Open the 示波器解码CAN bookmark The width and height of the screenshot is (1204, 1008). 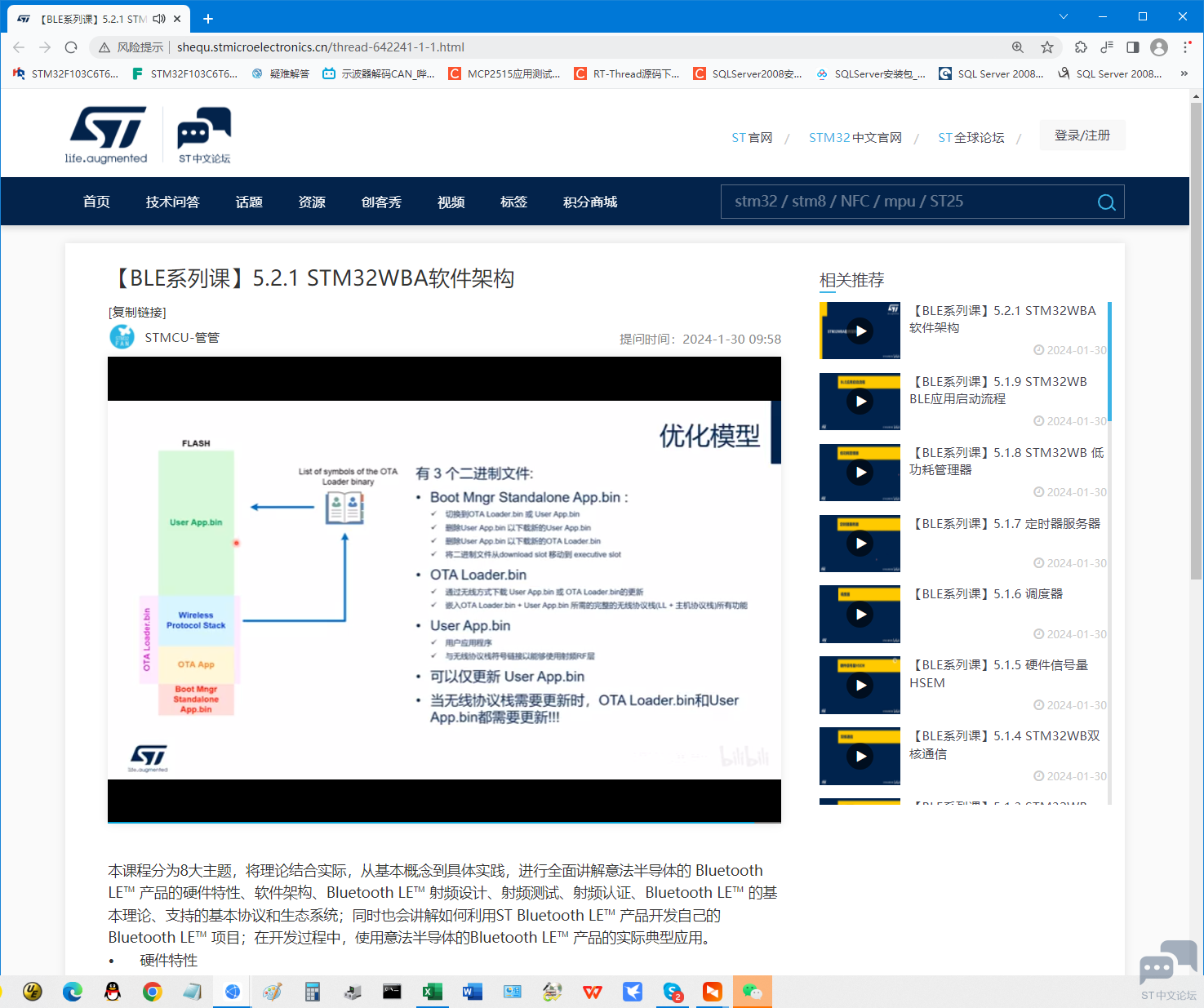[379, 73]
